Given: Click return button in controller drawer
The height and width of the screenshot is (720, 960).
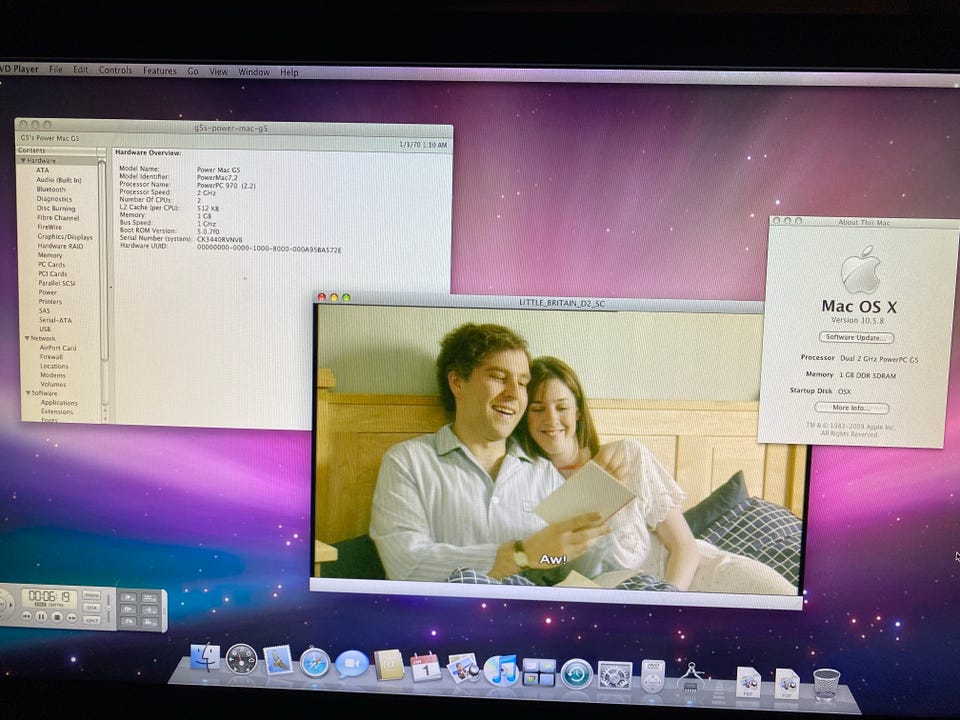Looking at the screenshot, I should (x=129, y=621).
